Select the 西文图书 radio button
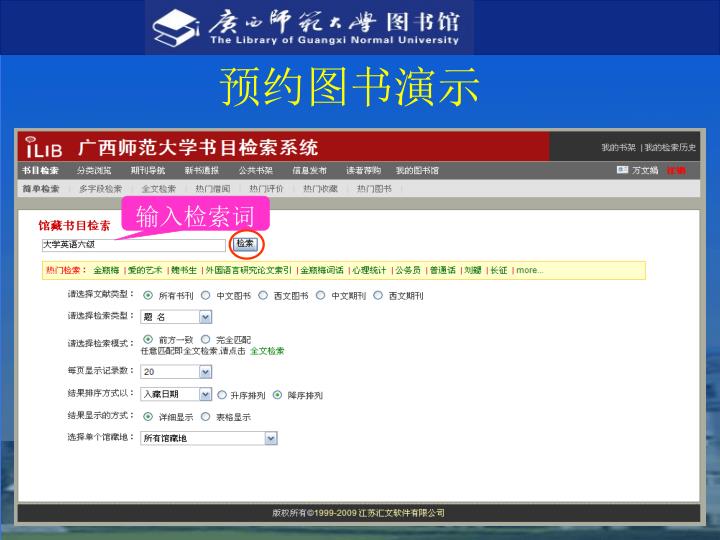The width and height of the screenshot is (720, 540). point(263,295)
